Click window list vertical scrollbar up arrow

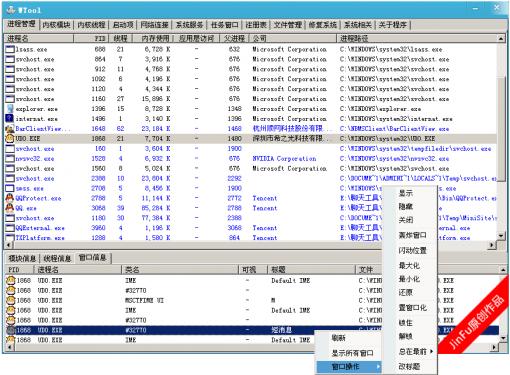click(x=503, y=269)
